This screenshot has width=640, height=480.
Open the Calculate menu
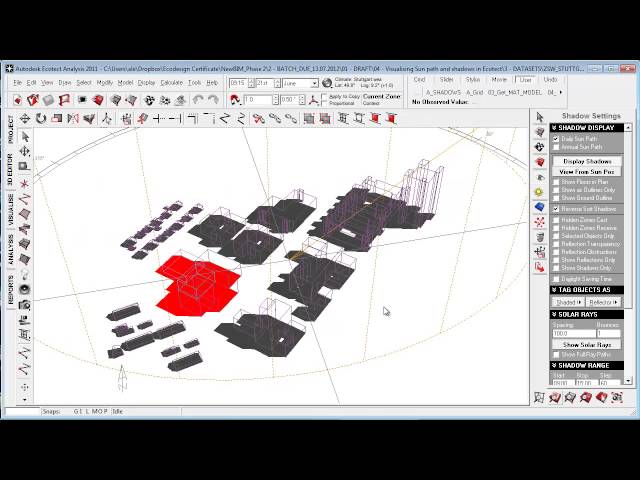tap(171, 83)
